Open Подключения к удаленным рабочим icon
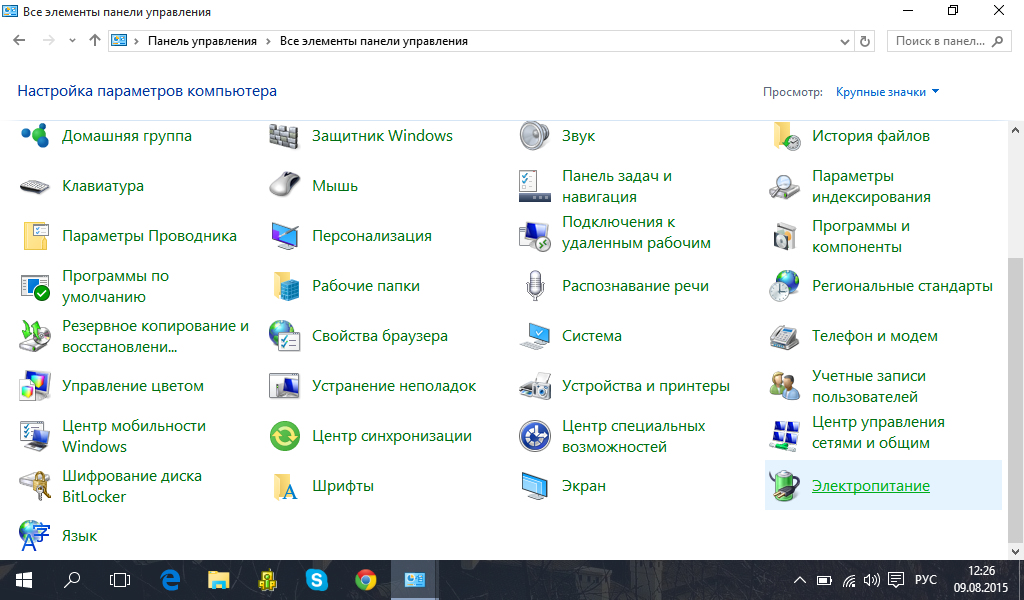 click(534, 236)
